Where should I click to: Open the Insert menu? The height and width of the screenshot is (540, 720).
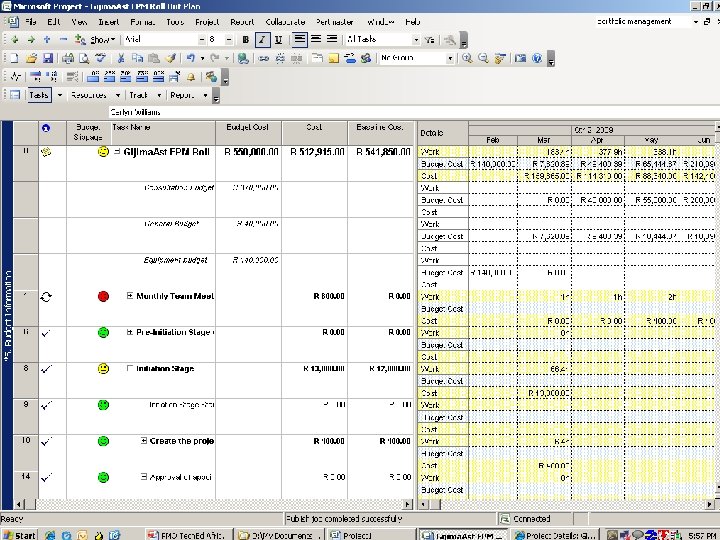pos(108,22)
